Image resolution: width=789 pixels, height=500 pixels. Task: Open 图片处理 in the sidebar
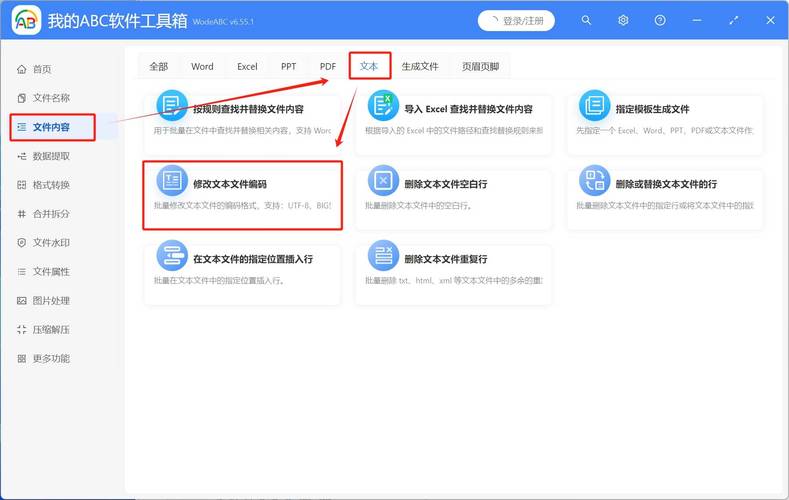51,301
